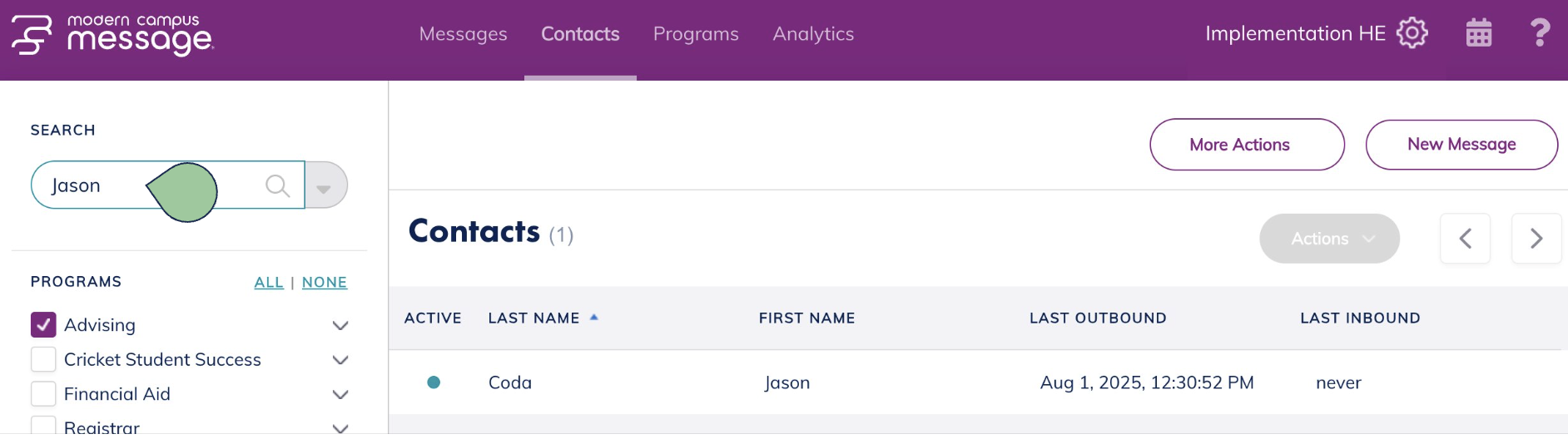Open the calendar icon in header
This screenshot has width=1568, height=439.
click(1478, 33)
